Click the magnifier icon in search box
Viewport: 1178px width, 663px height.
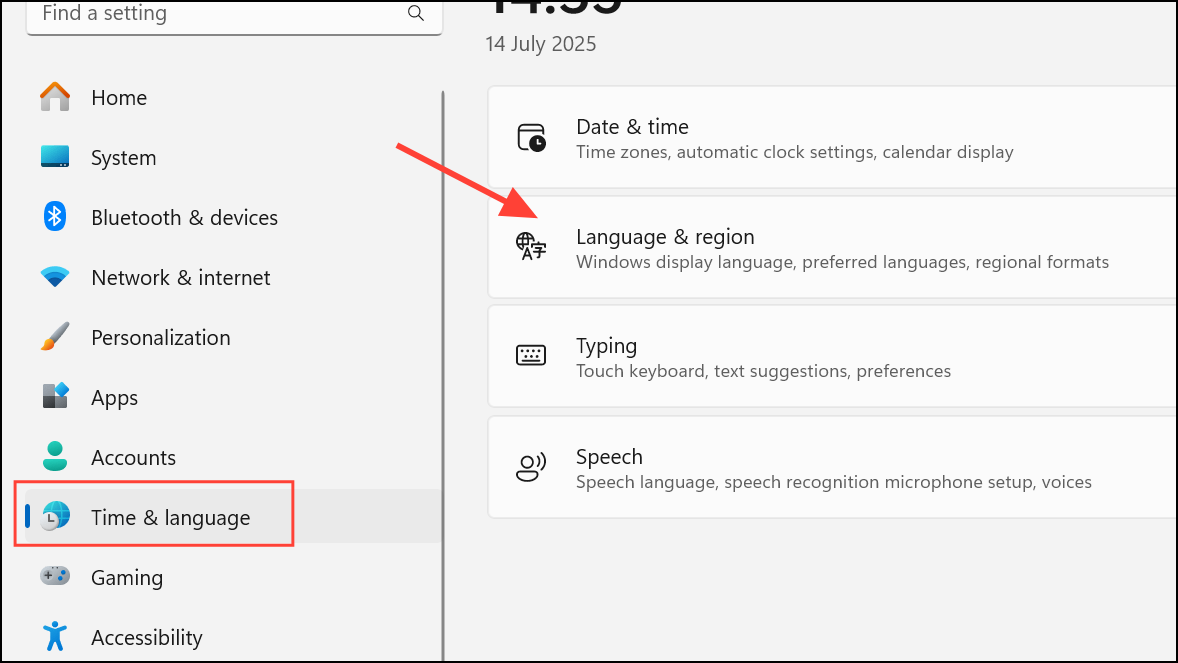click(x=416, y=14)
